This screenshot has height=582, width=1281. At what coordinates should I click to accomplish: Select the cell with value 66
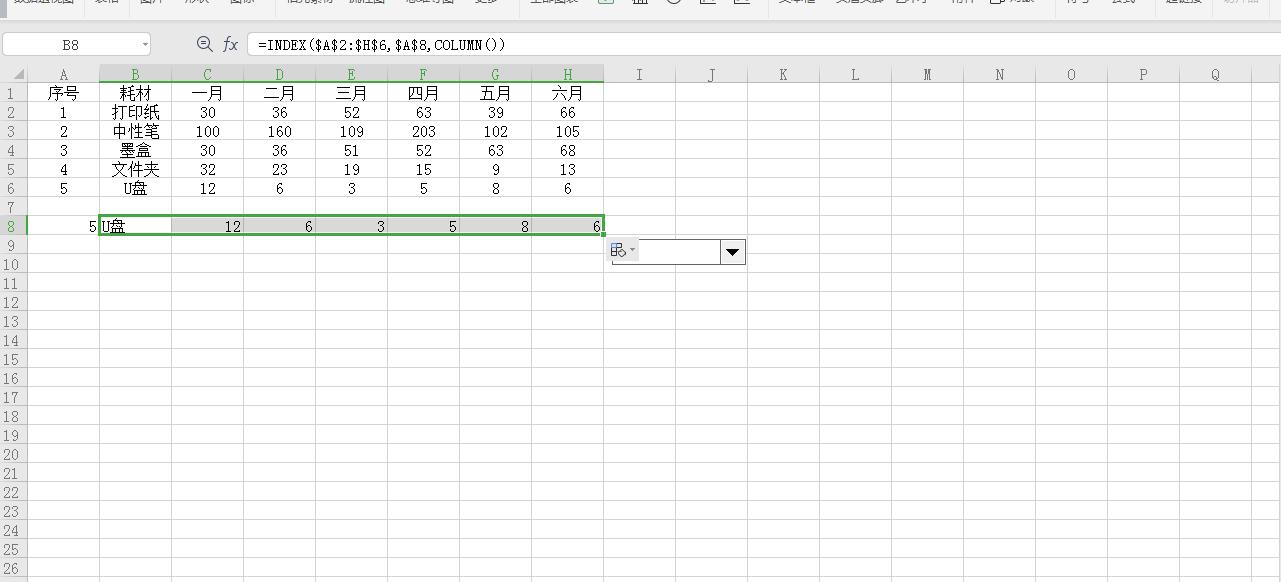pyautogui.click(x=568, y=112)
